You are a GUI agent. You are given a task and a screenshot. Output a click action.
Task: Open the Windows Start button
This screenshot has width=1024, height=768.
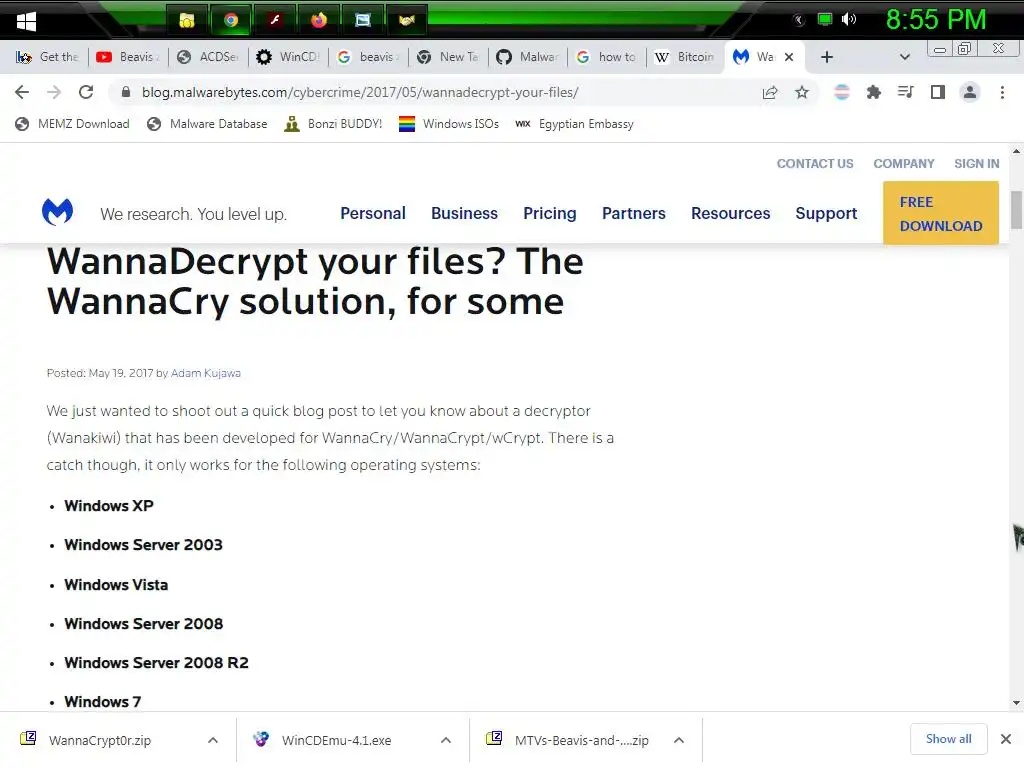[x=26, y=21]
